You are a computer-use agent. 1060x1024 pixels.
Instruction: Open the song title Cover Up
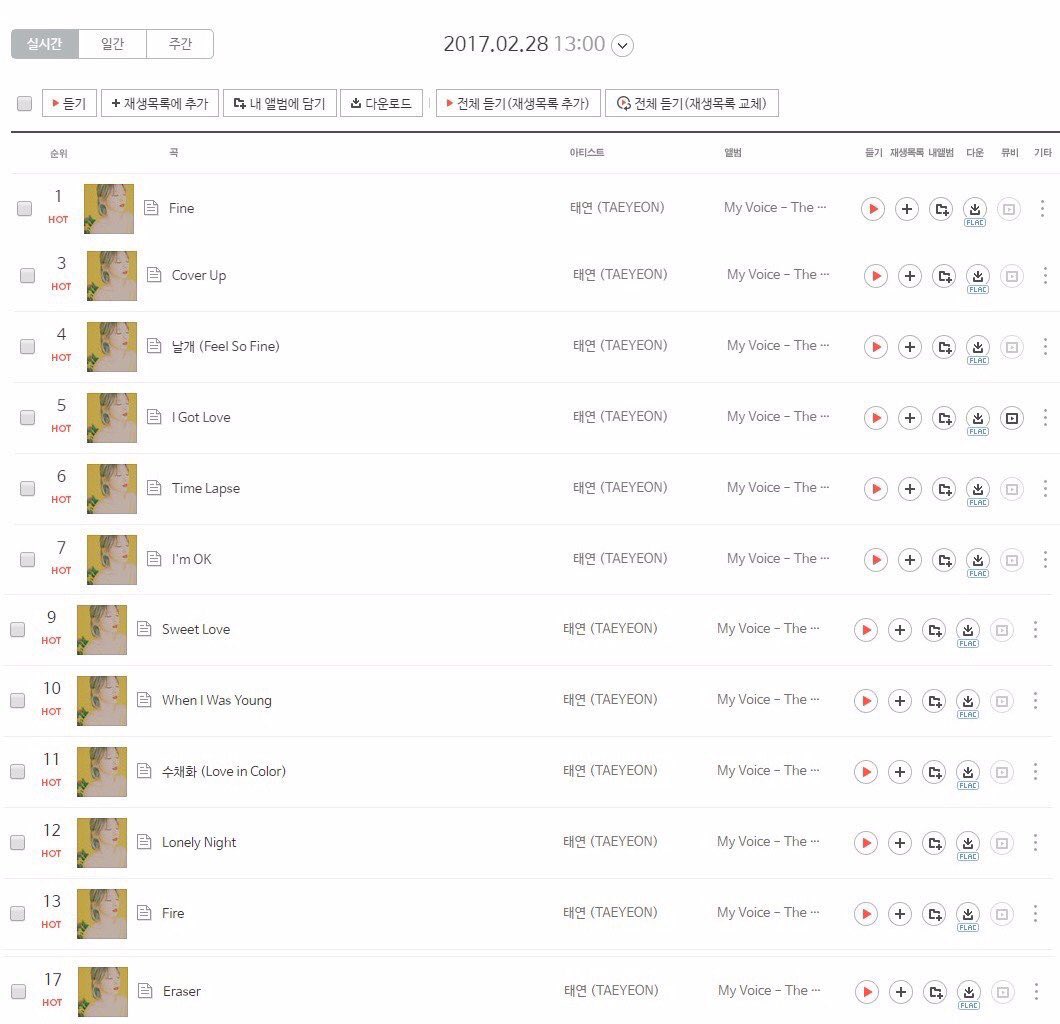tap(199, 275)
